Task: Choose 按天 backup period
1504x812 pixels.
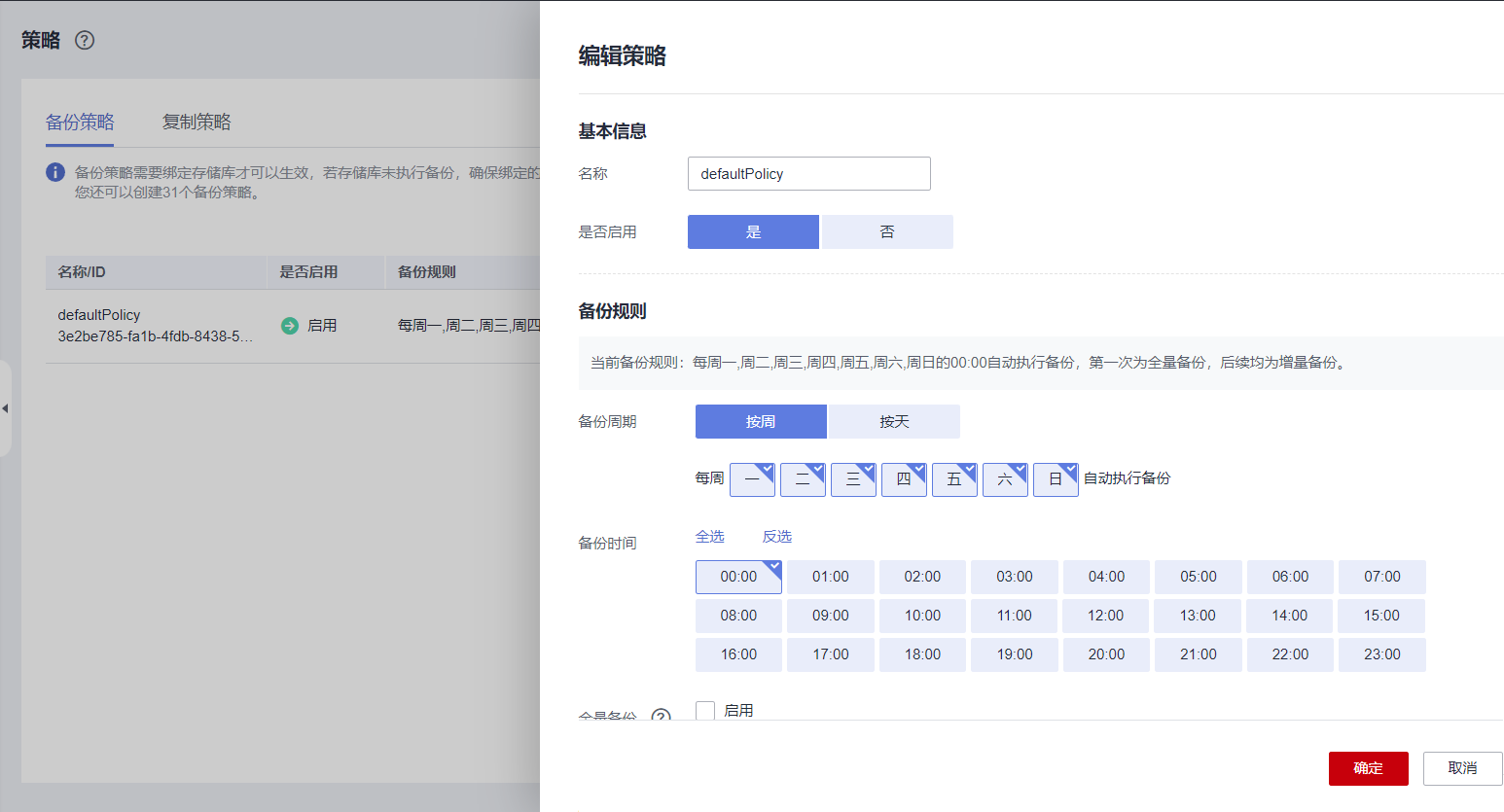Action: point(893,422)
